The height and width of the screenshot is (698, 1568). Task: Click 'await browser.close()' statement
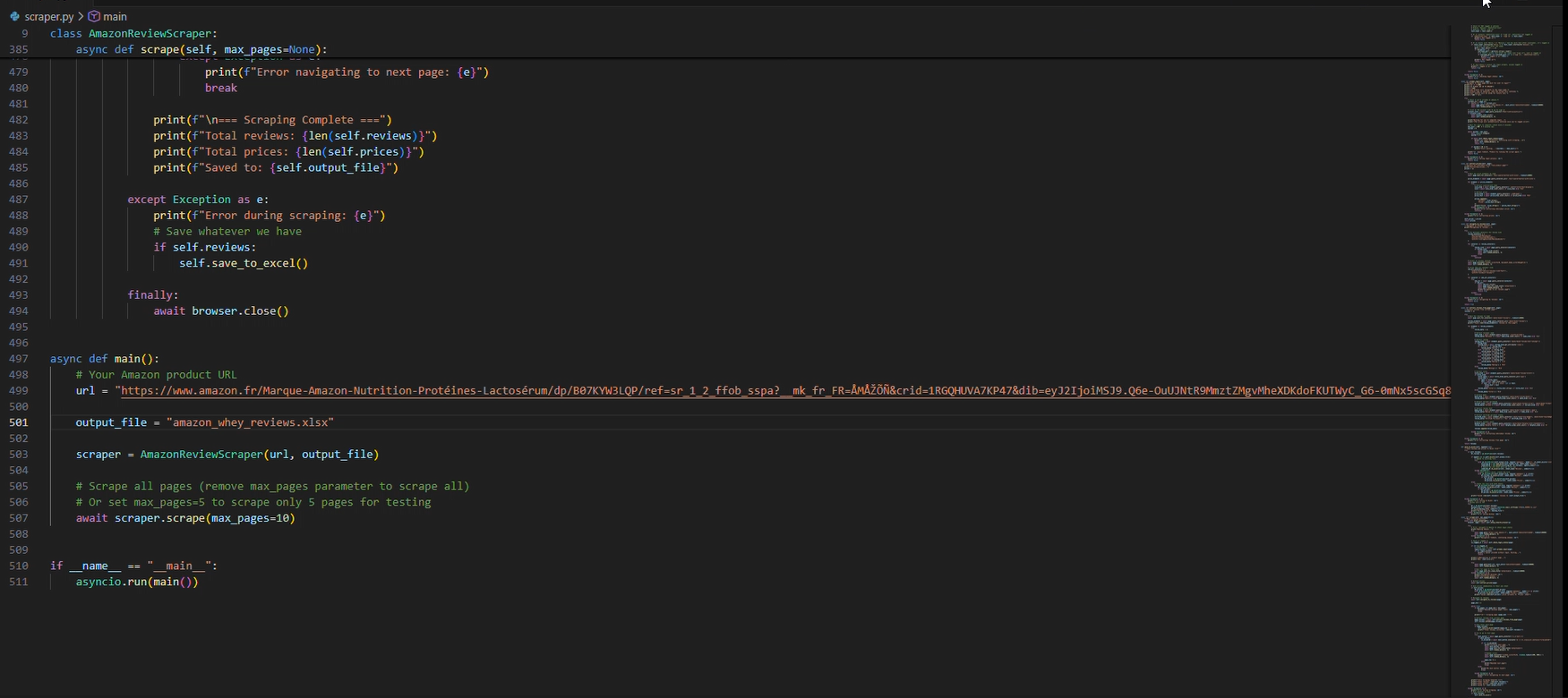221,311
